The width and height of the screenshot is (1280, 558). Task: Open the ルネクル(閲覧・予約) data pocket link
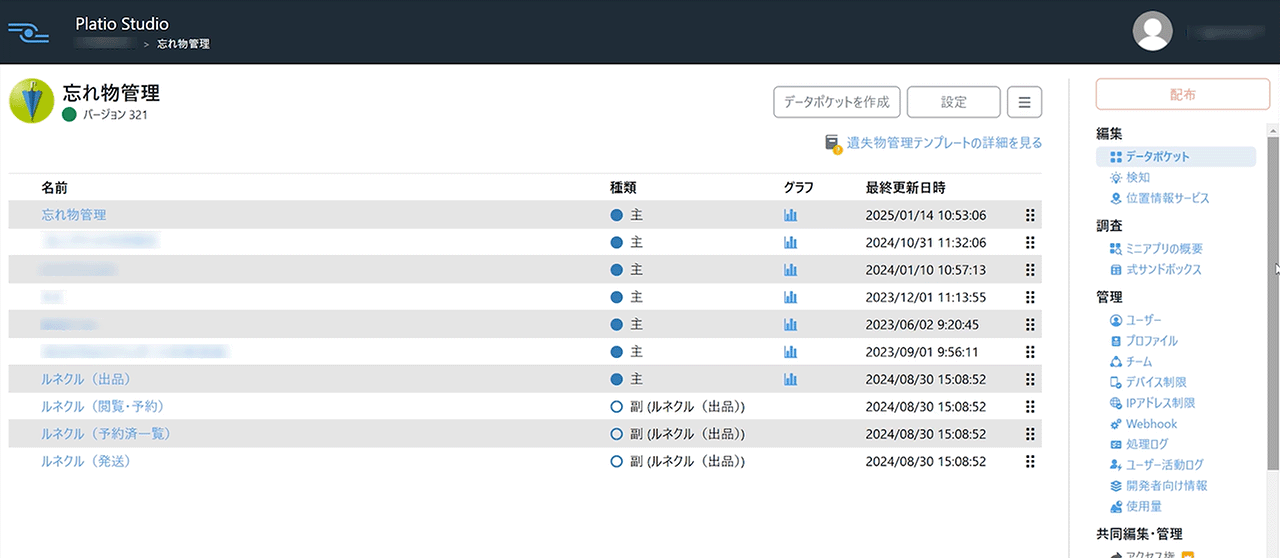click(x=102, y=407)
